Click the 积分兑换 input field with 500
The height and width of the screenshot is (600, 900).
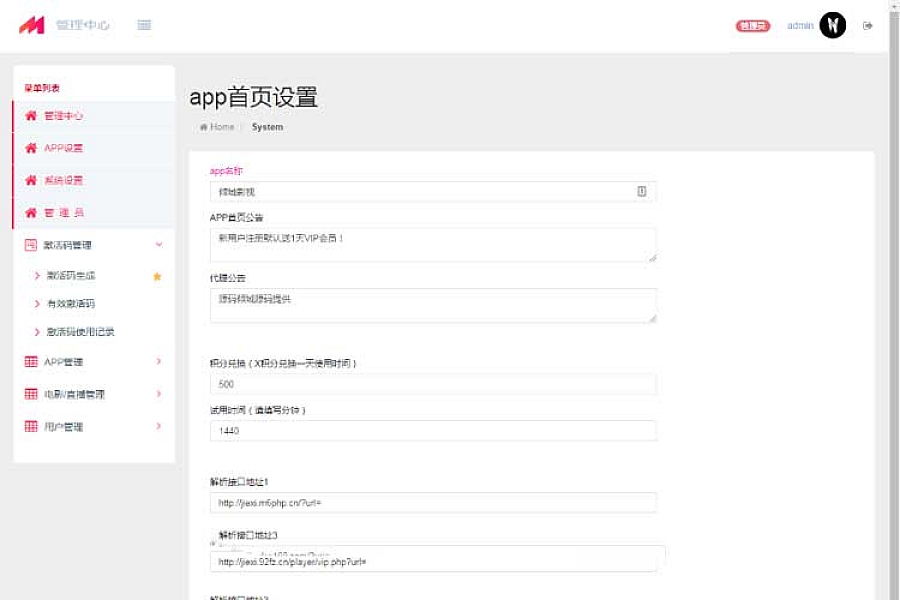(432, 384)
